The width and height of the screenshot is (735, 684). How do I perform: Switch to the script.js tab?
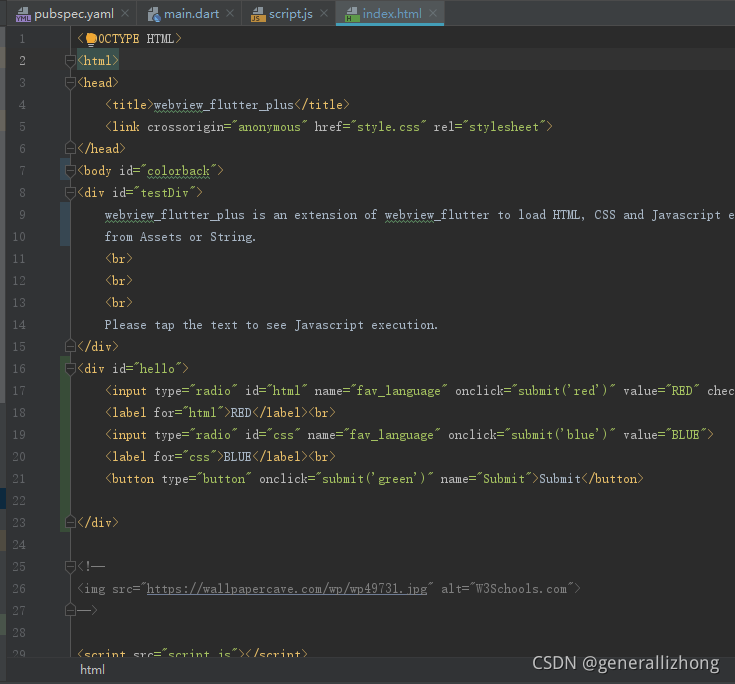291,14
